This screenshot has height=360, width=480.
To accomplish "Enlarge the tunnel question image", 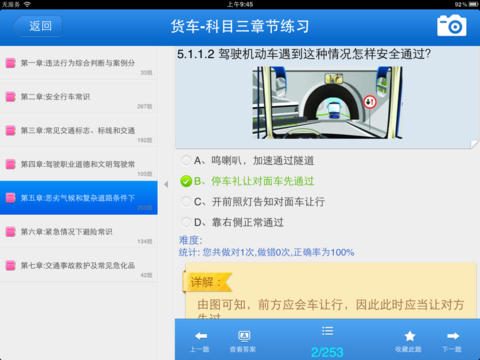I will (x=327, y=103).
